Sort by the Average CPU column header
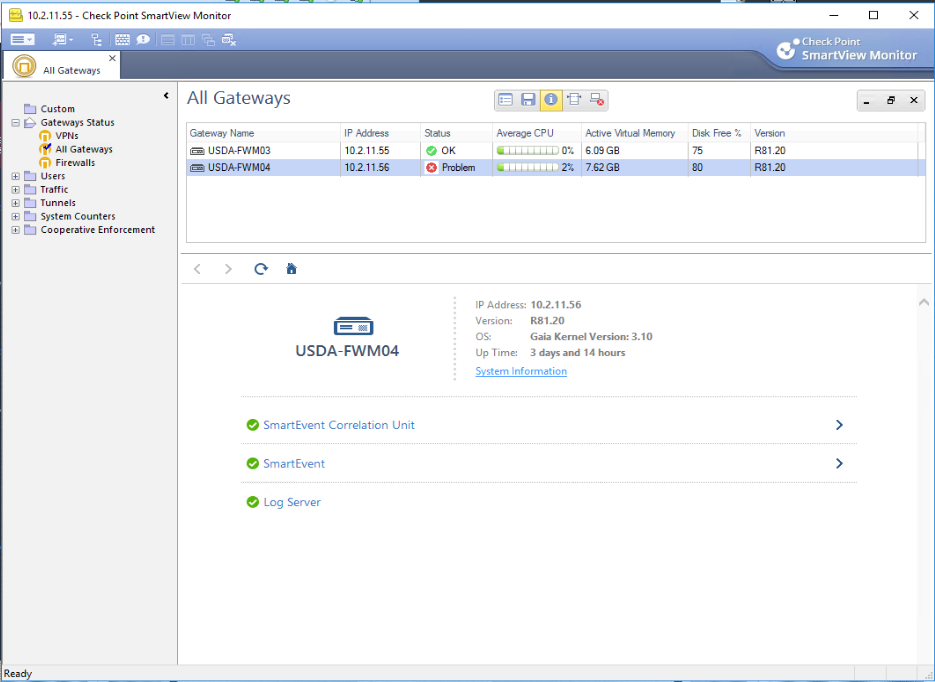The image size is (935, 682). 524,133
